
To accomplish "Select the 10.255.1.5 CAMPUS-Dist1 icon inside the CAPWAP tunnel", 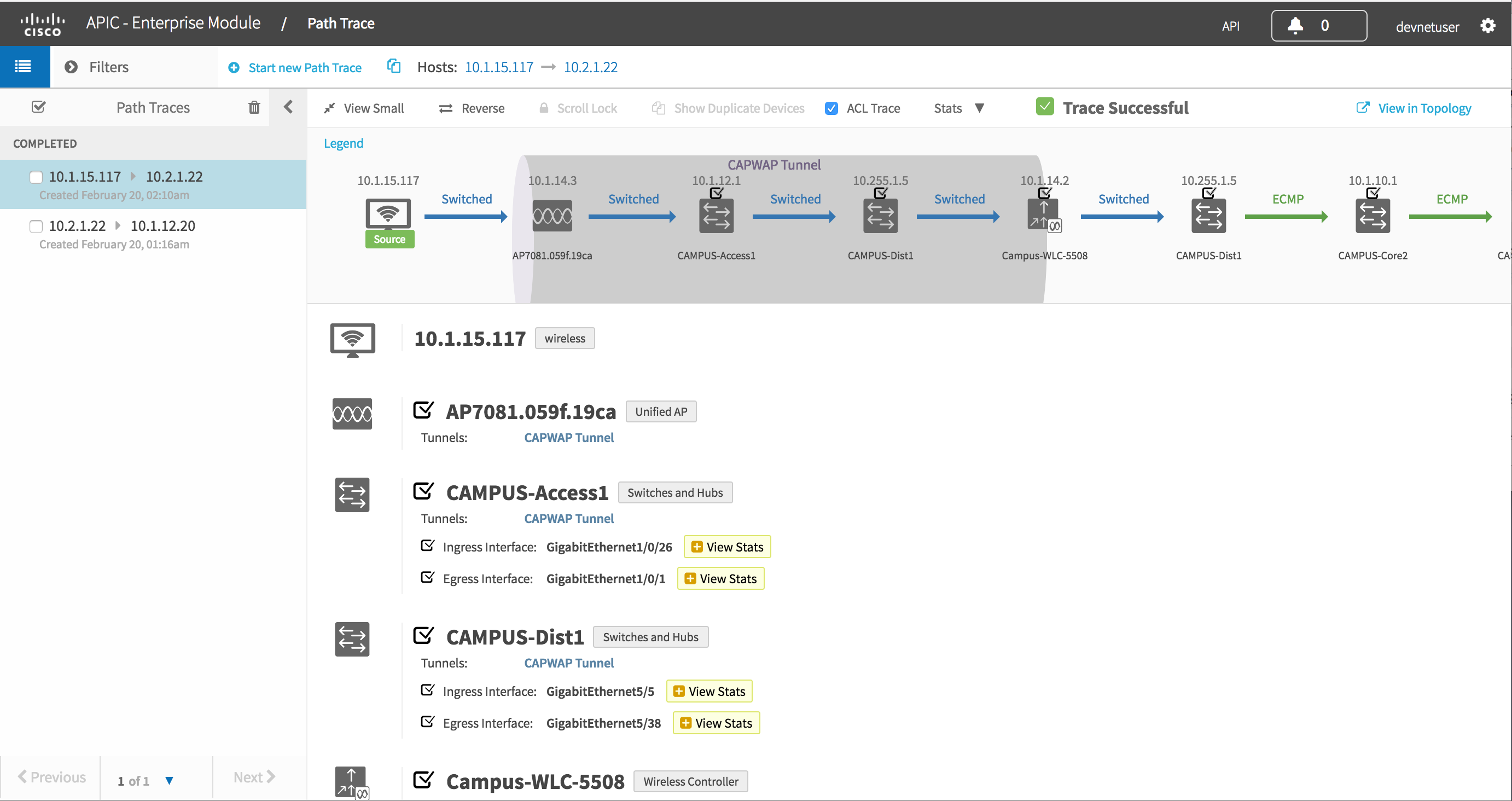I will 880,216.
